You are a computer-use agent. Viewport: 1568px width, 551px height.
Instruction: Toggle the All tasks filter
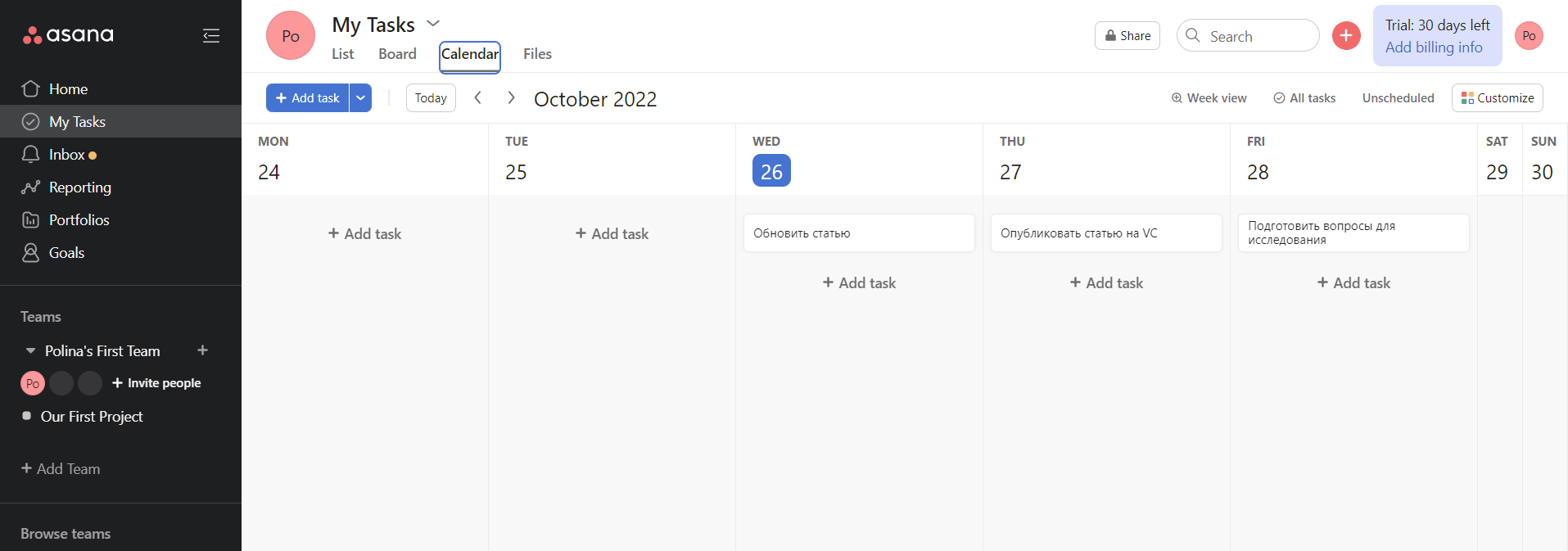tap(1304, 98)
